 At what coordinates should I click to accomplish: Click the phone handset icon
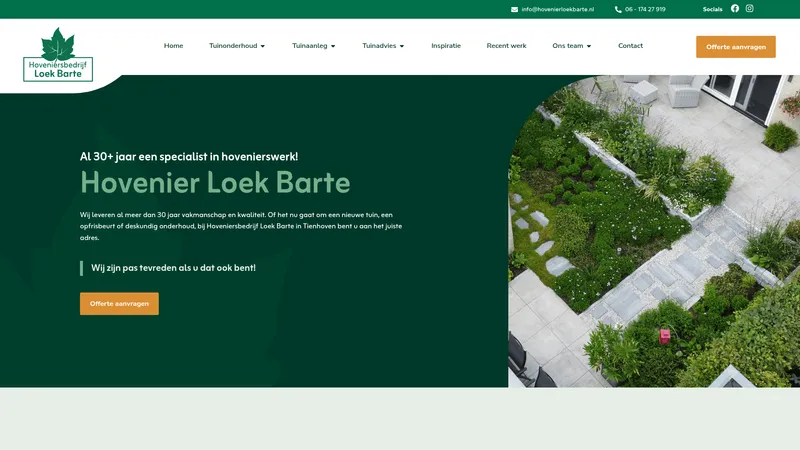(x=618, y=9)
